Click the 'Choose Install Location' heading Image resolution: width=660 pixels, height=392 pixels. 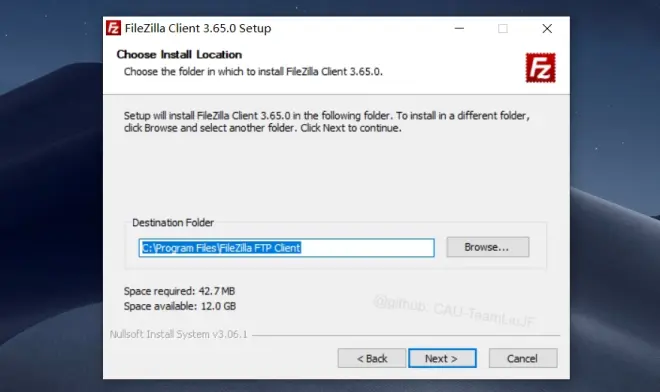[179, 54]
